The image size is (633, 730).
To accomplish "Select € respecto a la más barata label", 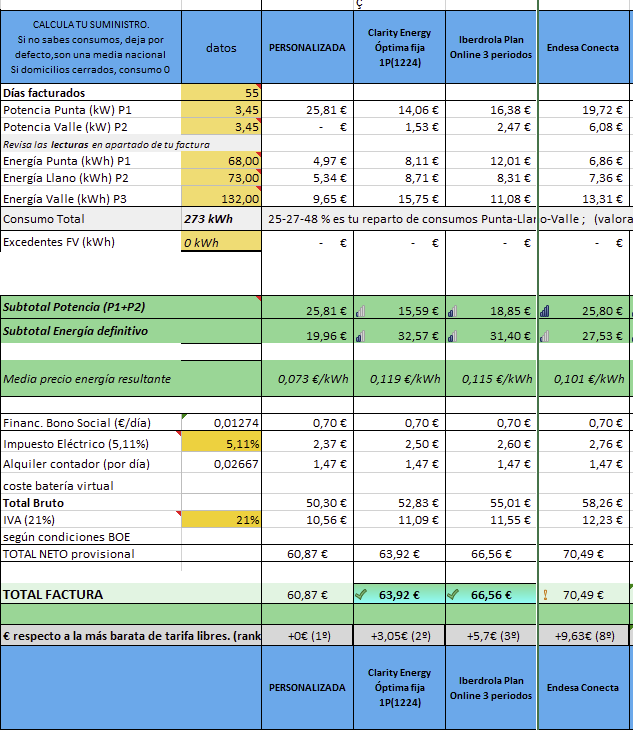I will pos(131,635).
